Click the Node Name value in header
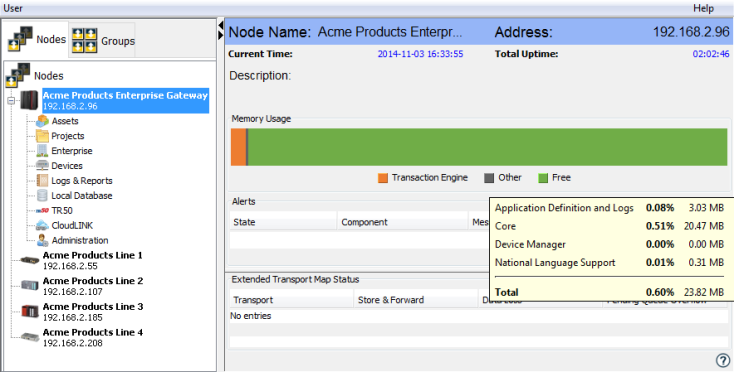Viewport: 734px width, 372px height. [x=390, y=32]
